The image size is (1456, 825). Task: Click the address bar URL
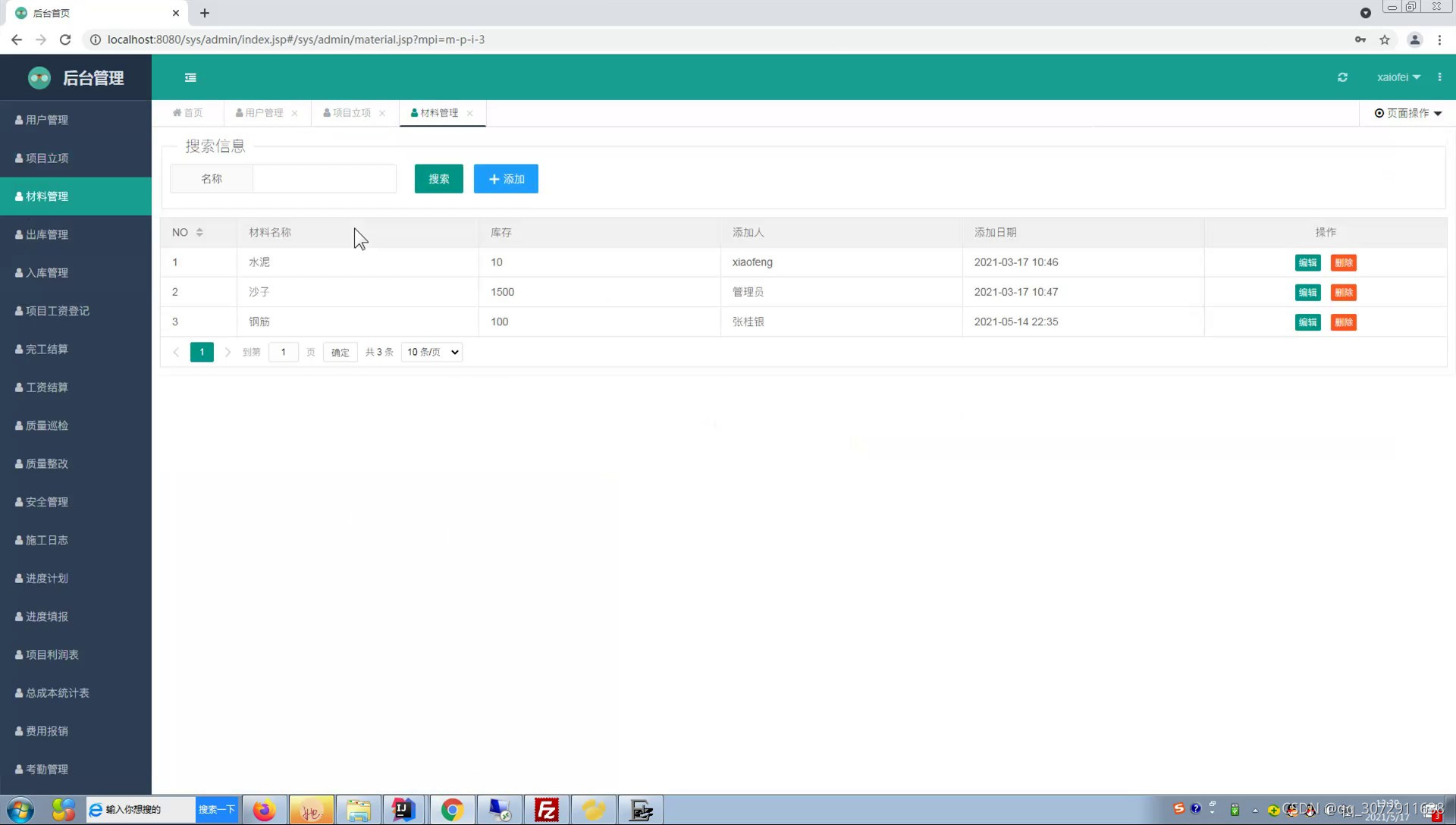(x=296, y=39)
